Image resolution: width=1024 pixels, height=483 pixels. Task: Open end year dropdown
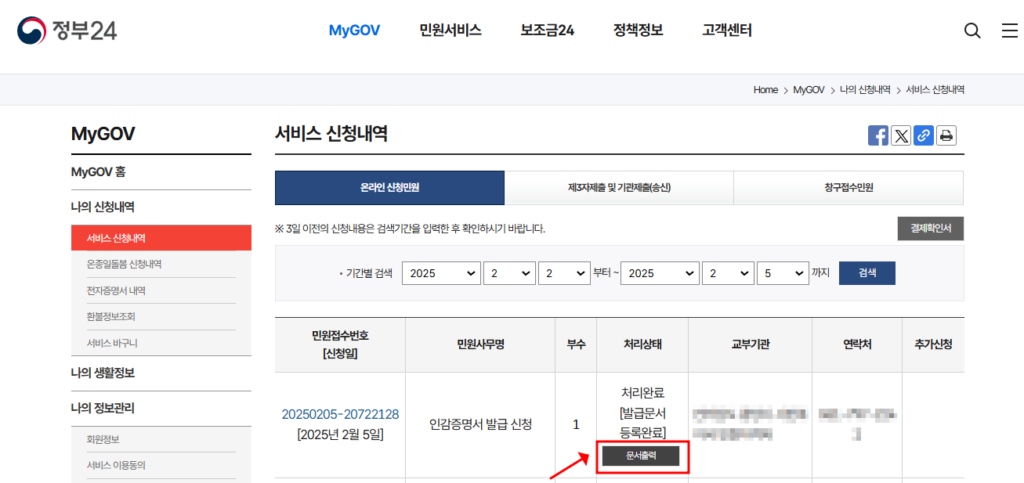click(660, 273)
